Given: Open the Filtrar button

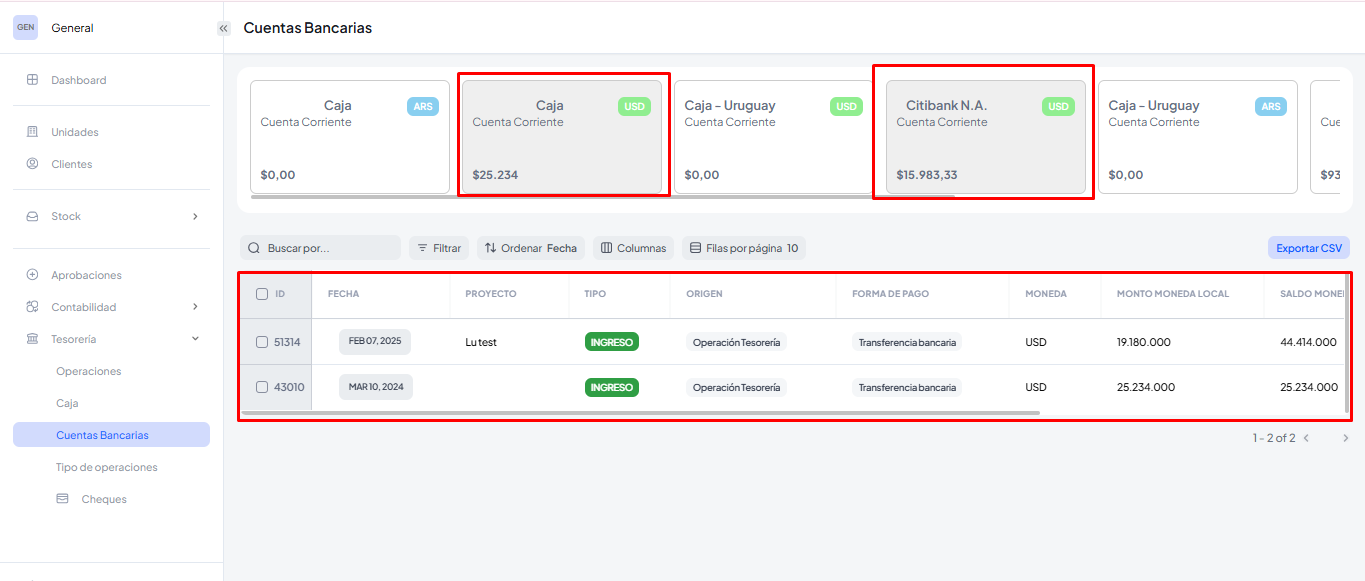Looking at the screenshot, I should [x=439, y=248].
